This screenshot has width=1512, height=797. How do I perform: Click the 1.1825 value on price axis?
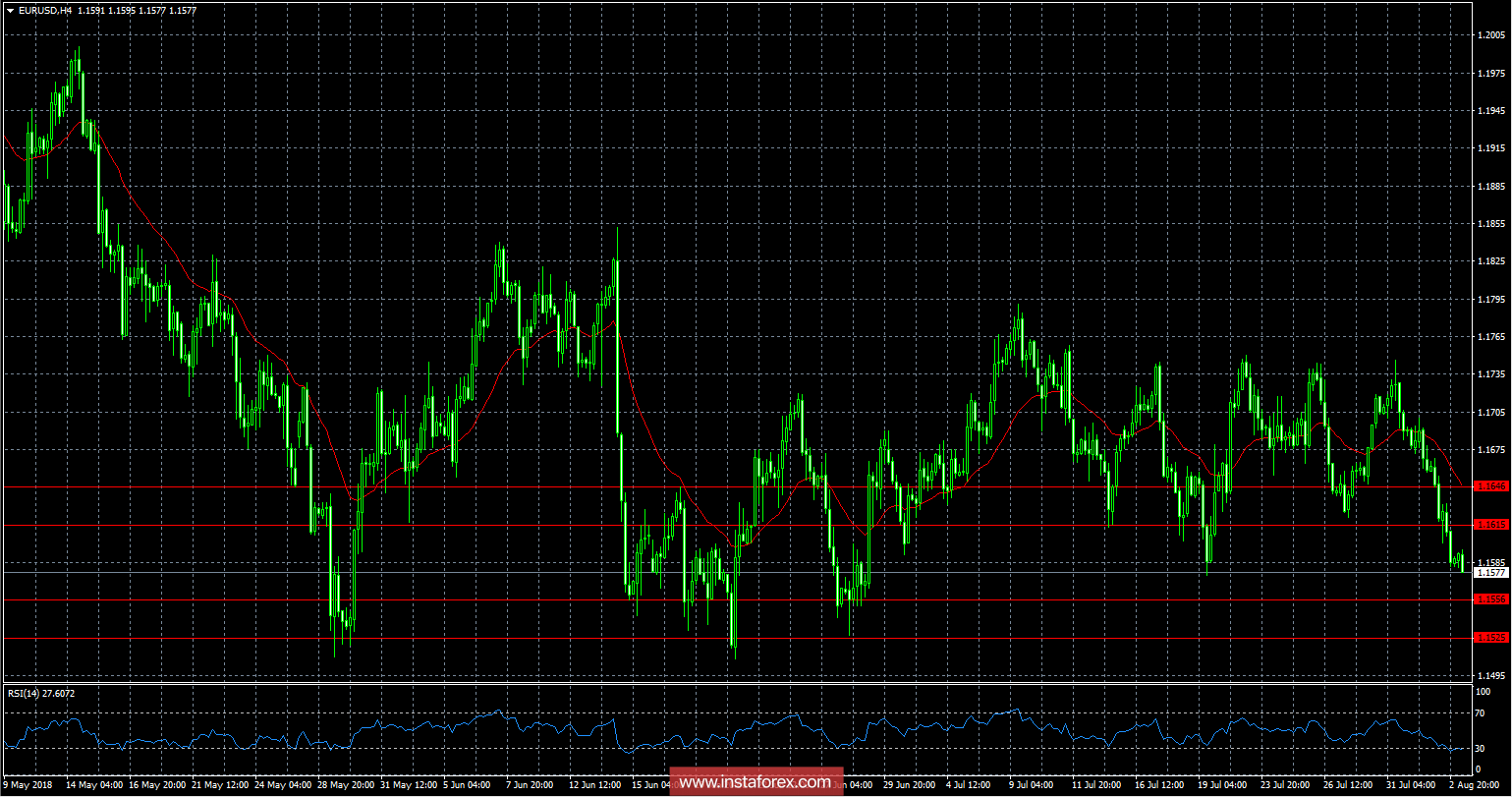coord(1492,261)
